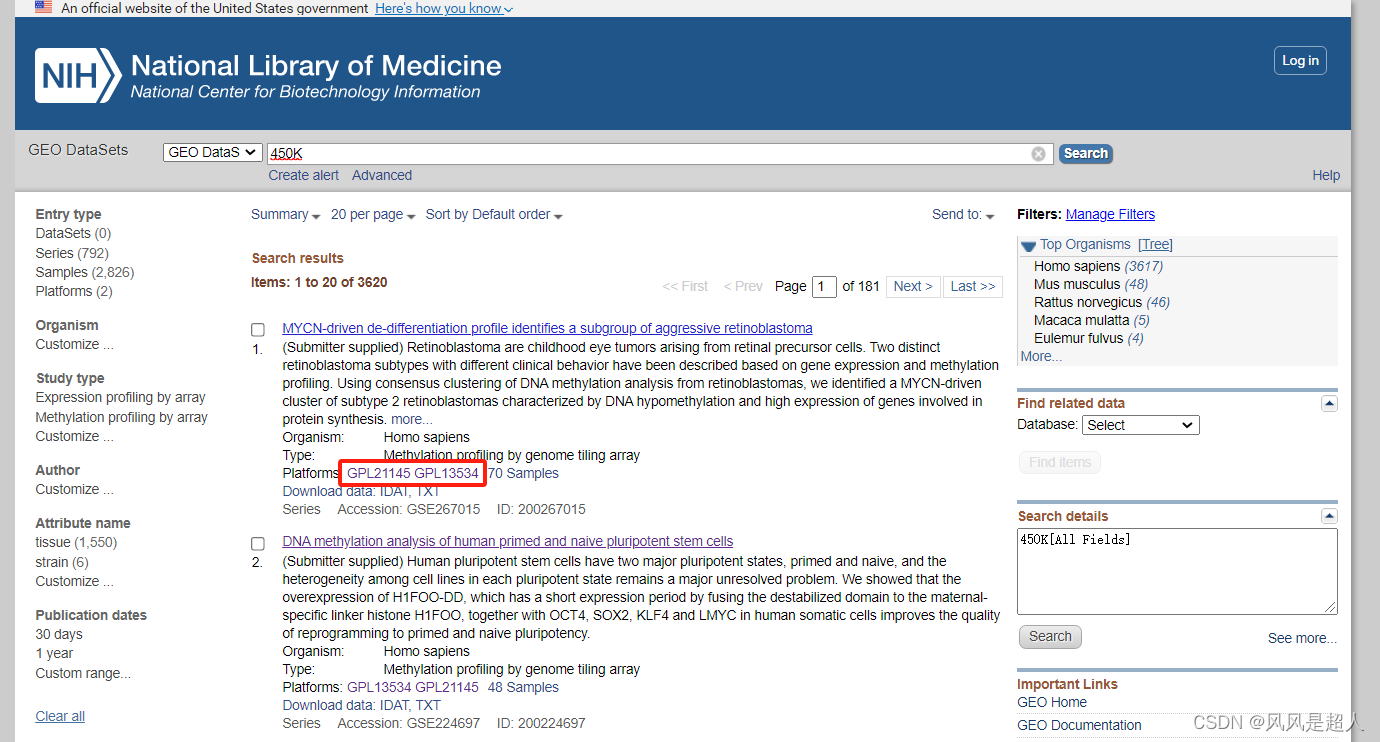Open GPL21145 platform link in result 1
Viewport: 1380px width, 742px height.
[x=378, y=473]
